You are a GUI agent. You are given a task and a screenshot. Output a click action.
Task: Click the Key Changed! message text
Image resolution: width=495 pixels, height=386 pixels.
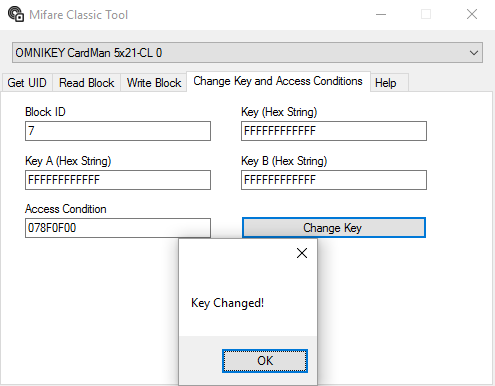coord(227,303)
